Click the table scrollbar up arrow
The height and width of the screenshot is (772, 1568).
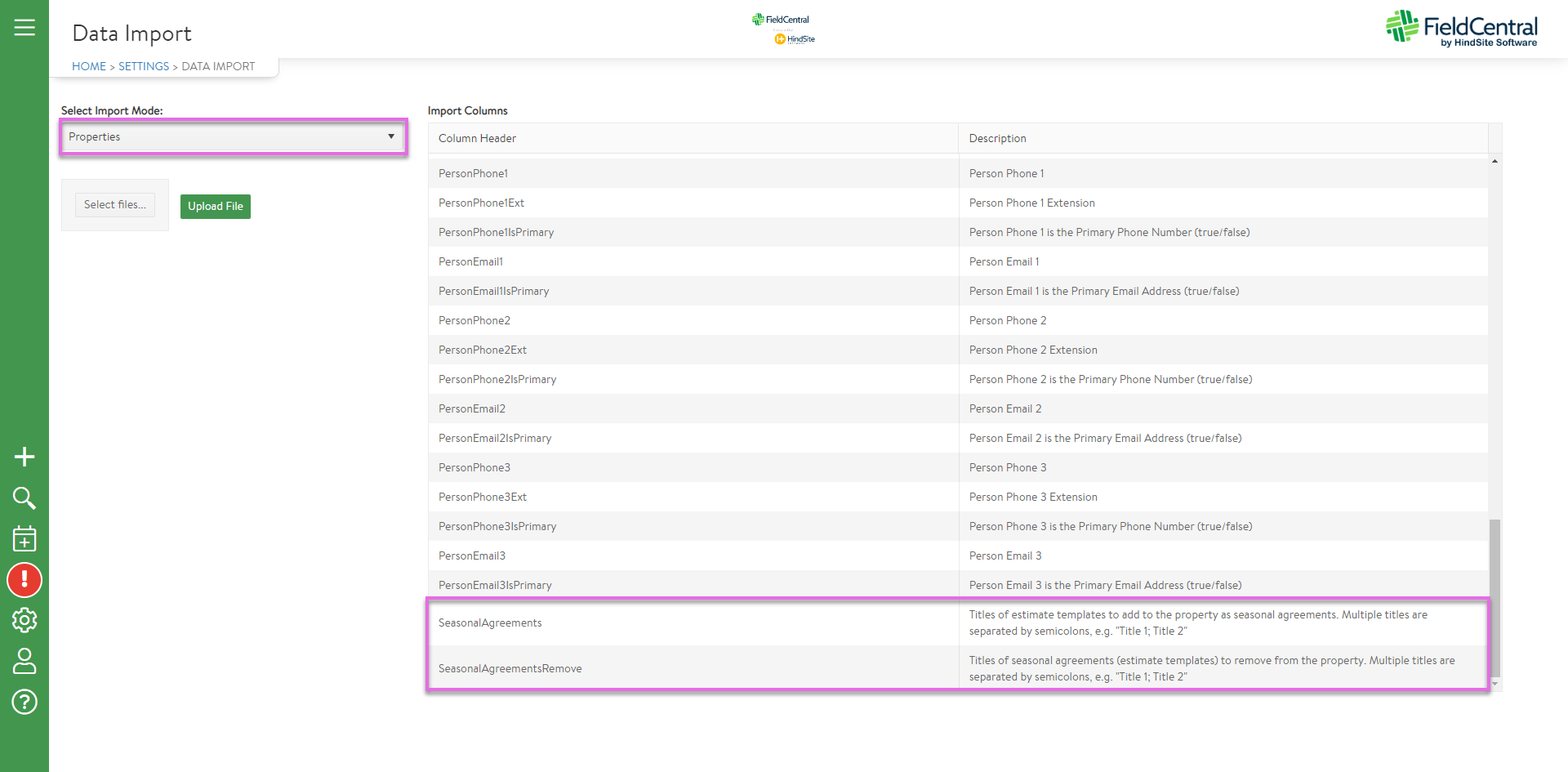1494,161
